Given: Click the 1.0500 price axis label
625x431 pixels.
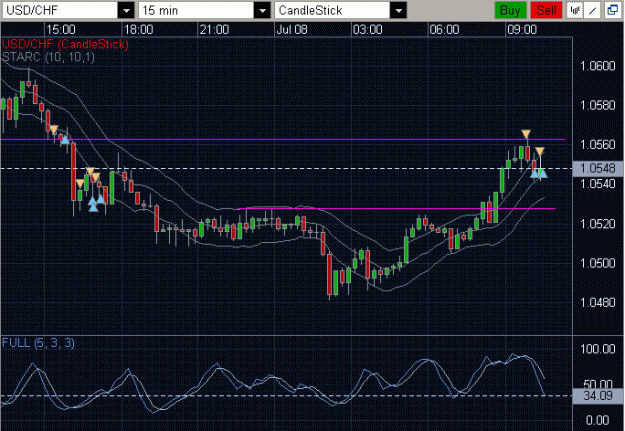Looking at the screenshot, I should pos(597,263).
